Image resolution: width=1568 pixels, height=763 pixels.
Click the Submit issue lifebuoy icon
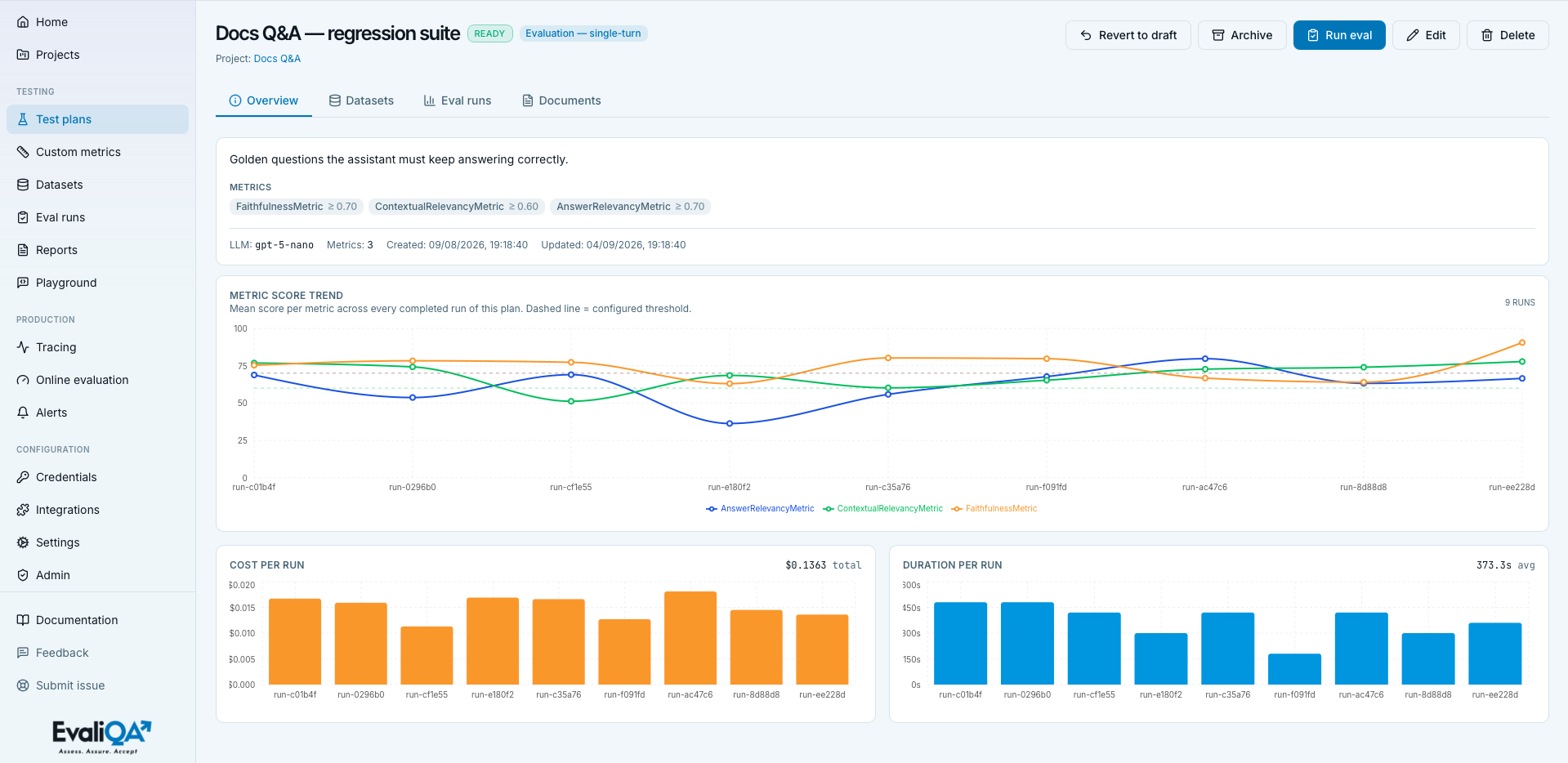[x=23, y=685]
